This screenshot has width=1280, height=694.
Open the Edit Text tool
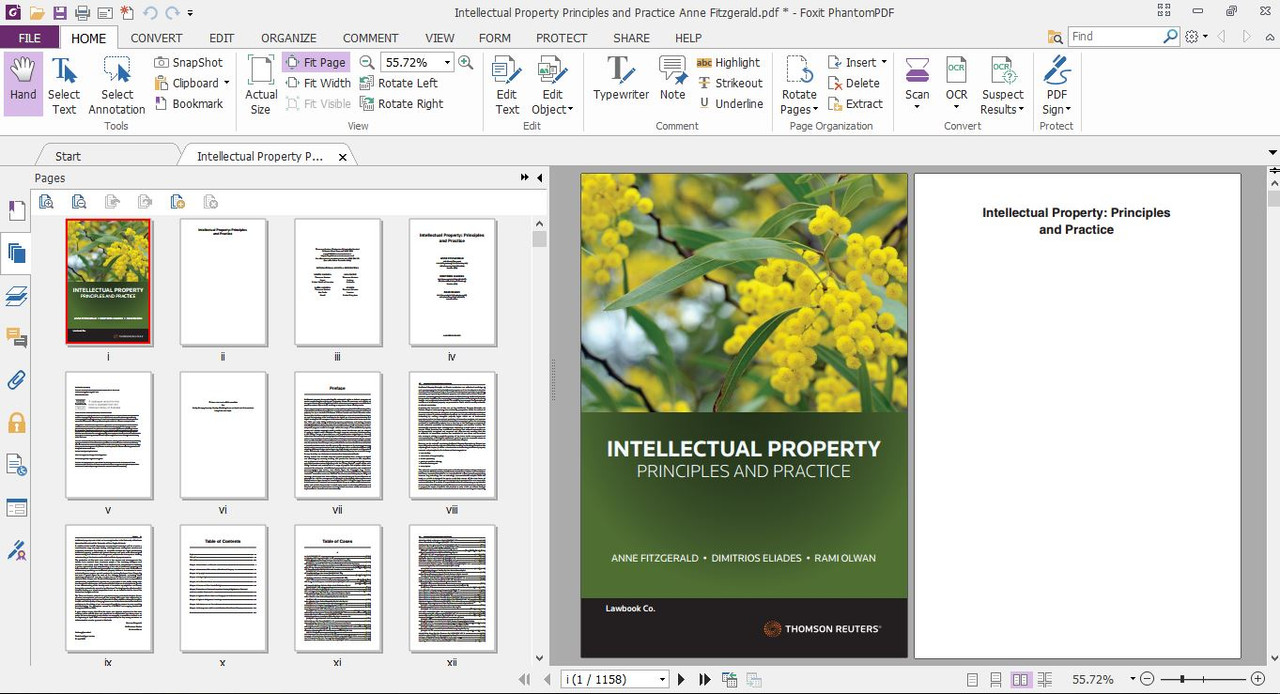pos(507,84)
